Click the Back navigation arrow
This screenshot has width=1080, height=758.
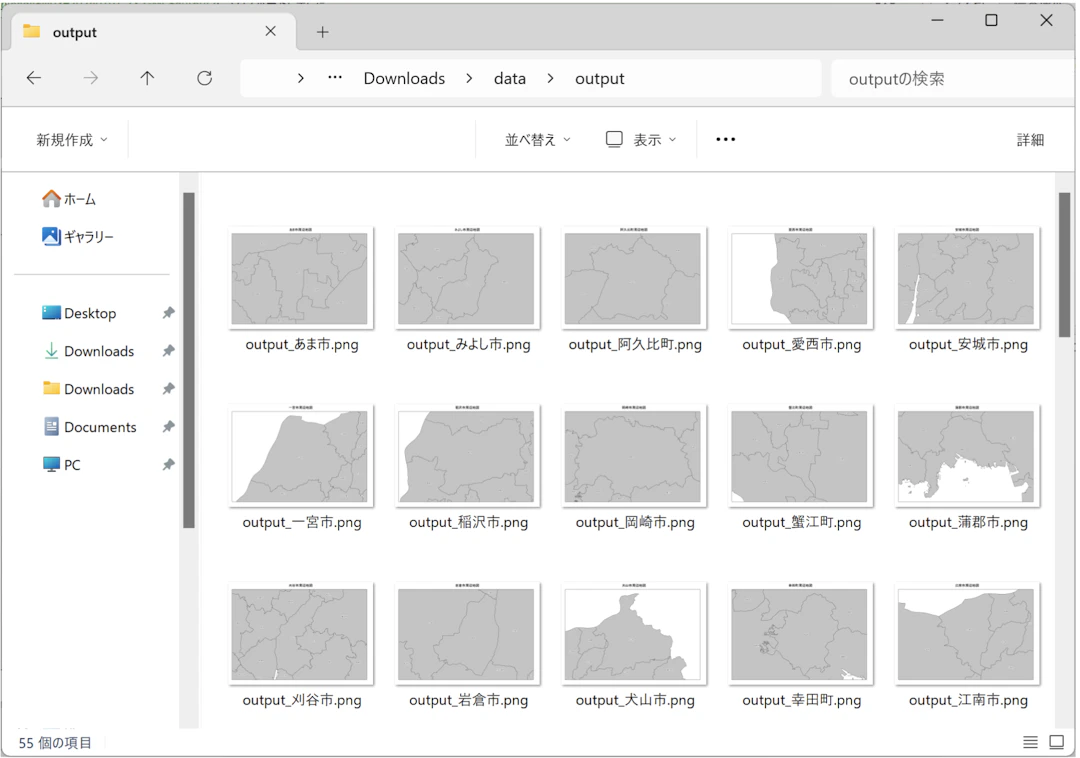coord(34,78)
